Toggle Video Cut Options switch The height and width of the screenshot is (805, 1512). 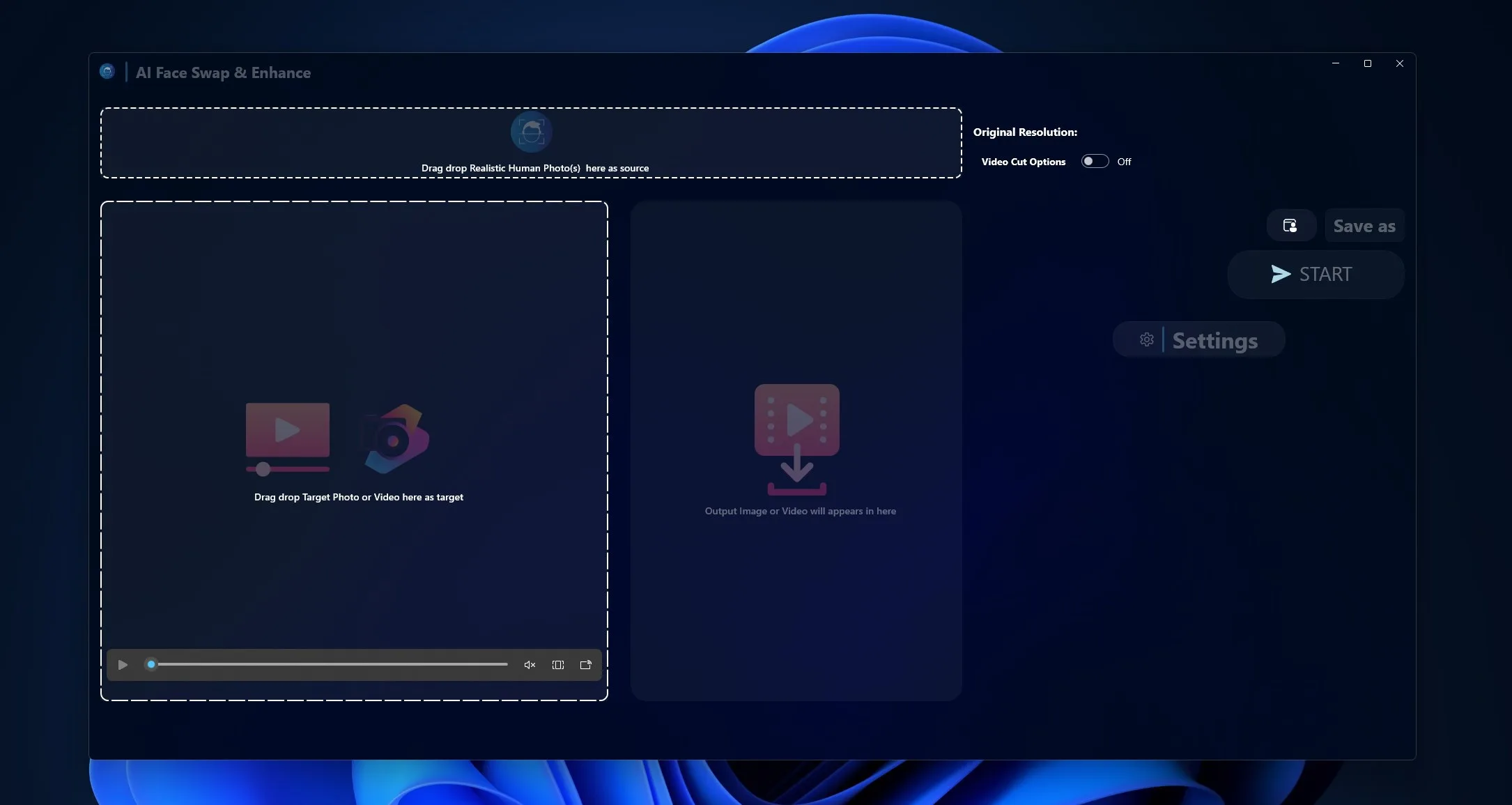(x=1095, y=161)
